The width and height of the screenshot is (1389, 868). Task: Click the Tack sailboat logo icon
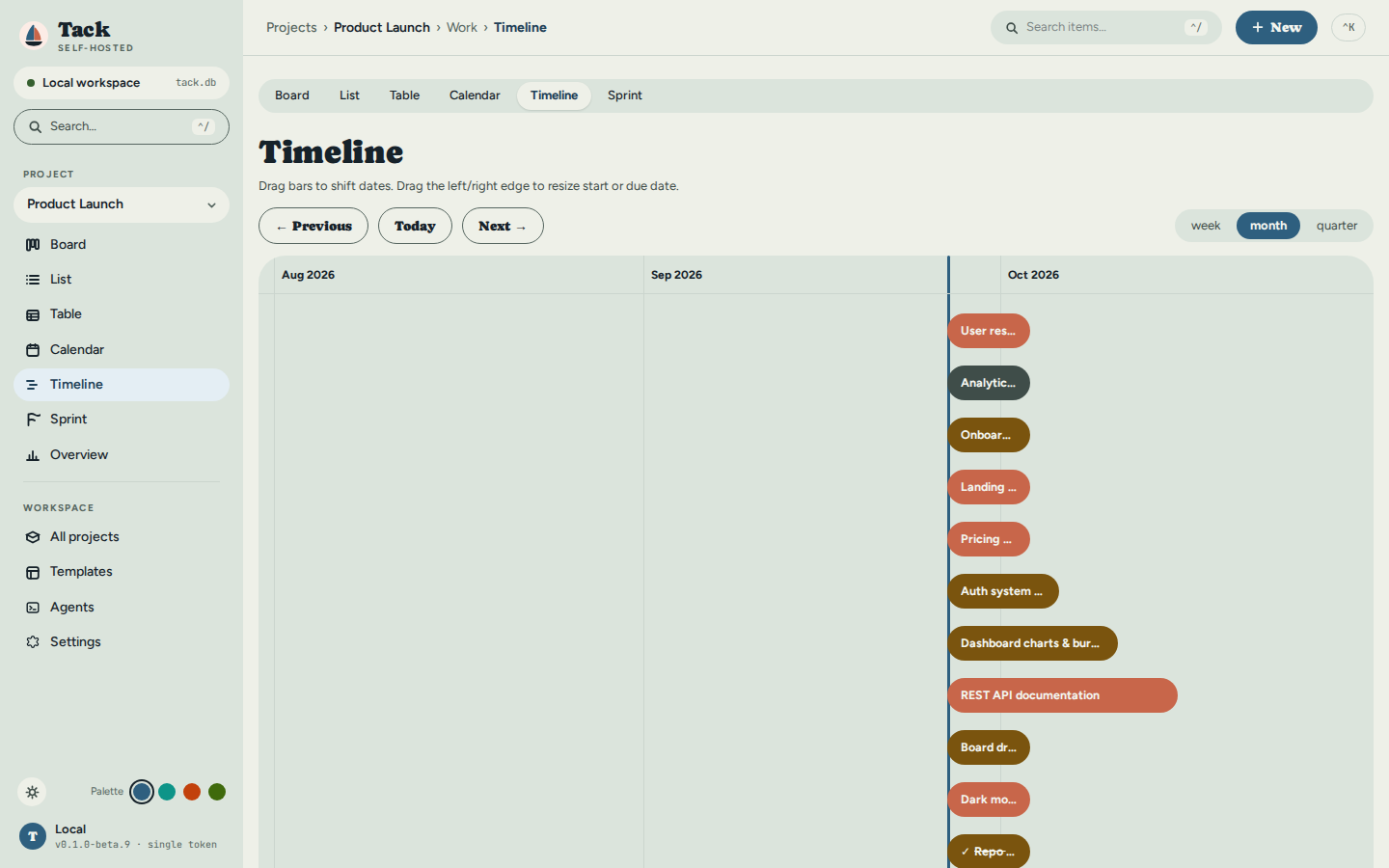coord(34,36)
